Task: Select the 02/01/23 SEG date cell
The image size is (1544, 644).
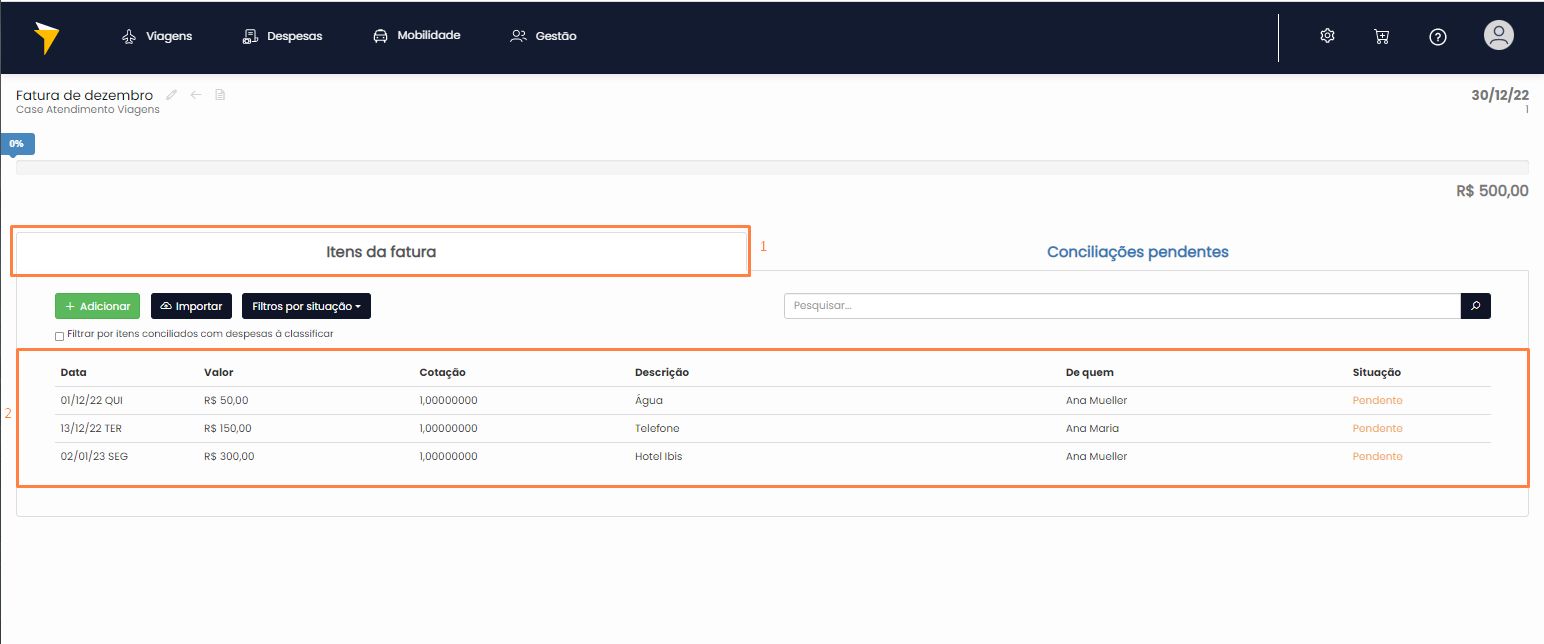Action: [94, 456]
